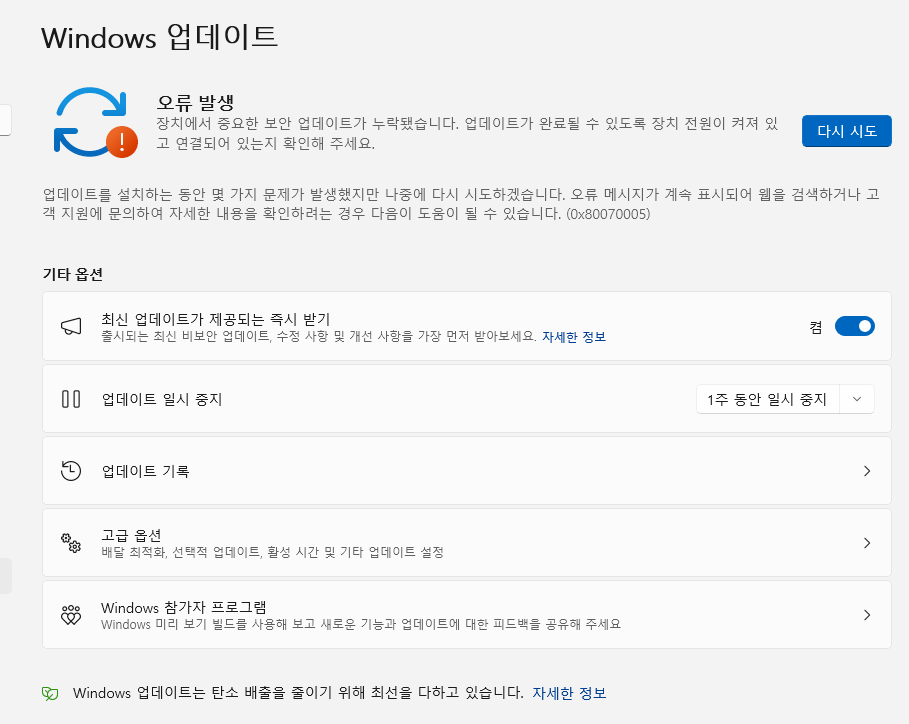
Task: Click the 배달 최적화 description under 고급 옵션
Action: tap(272, 552)
